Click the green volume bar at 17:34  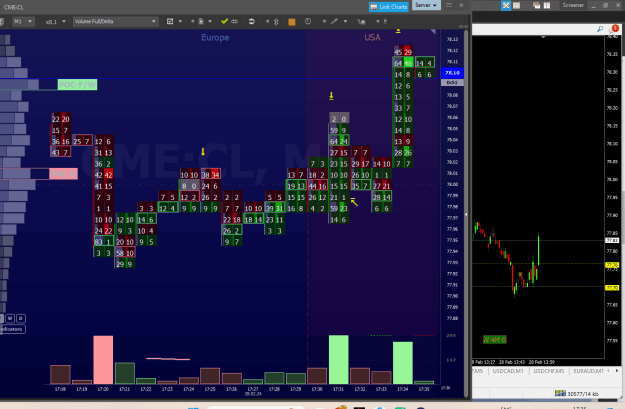(403, 363)
